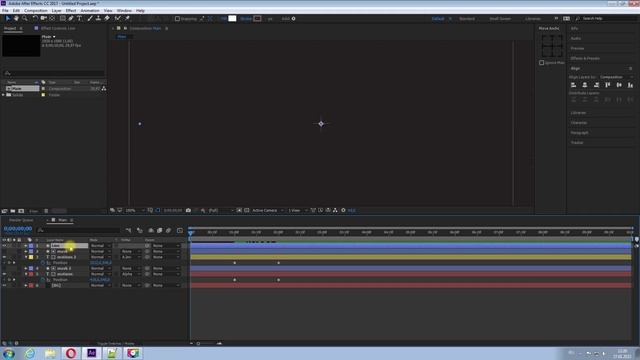The width and height of the screenshot is (640, 360).
Task: Select the Brush tool
Action: coord(90,18)
